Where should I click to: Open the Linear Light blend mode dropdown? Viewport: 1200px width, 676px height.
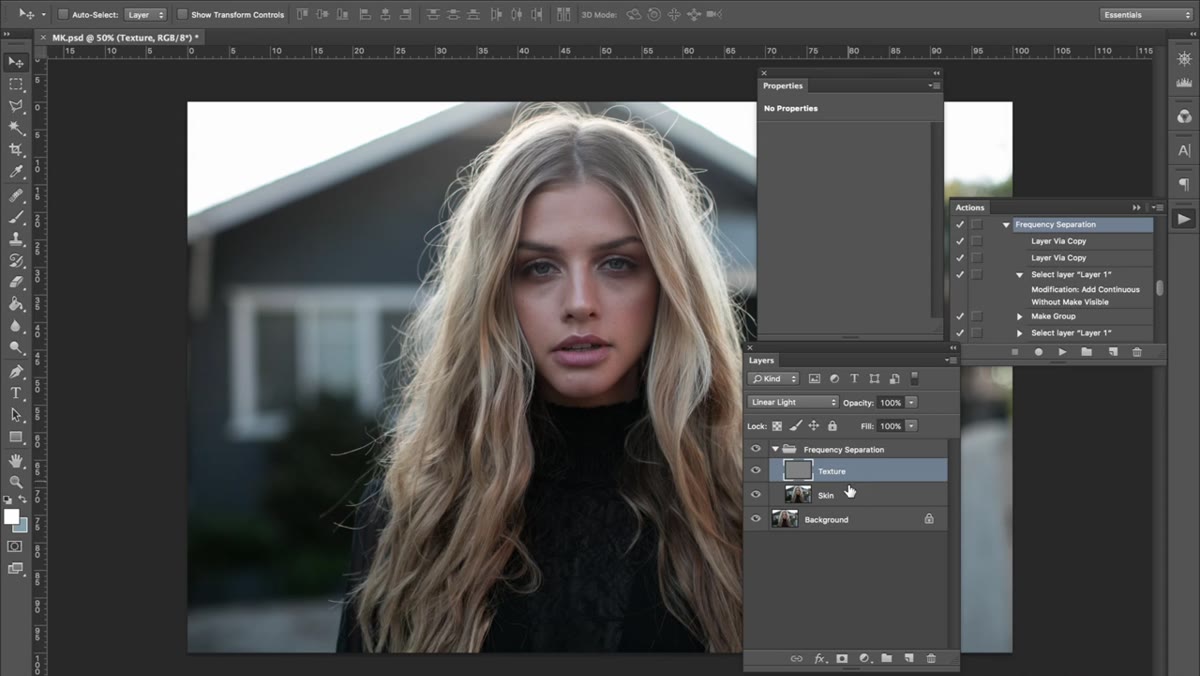pyautogui.click(x=793, y=402)
